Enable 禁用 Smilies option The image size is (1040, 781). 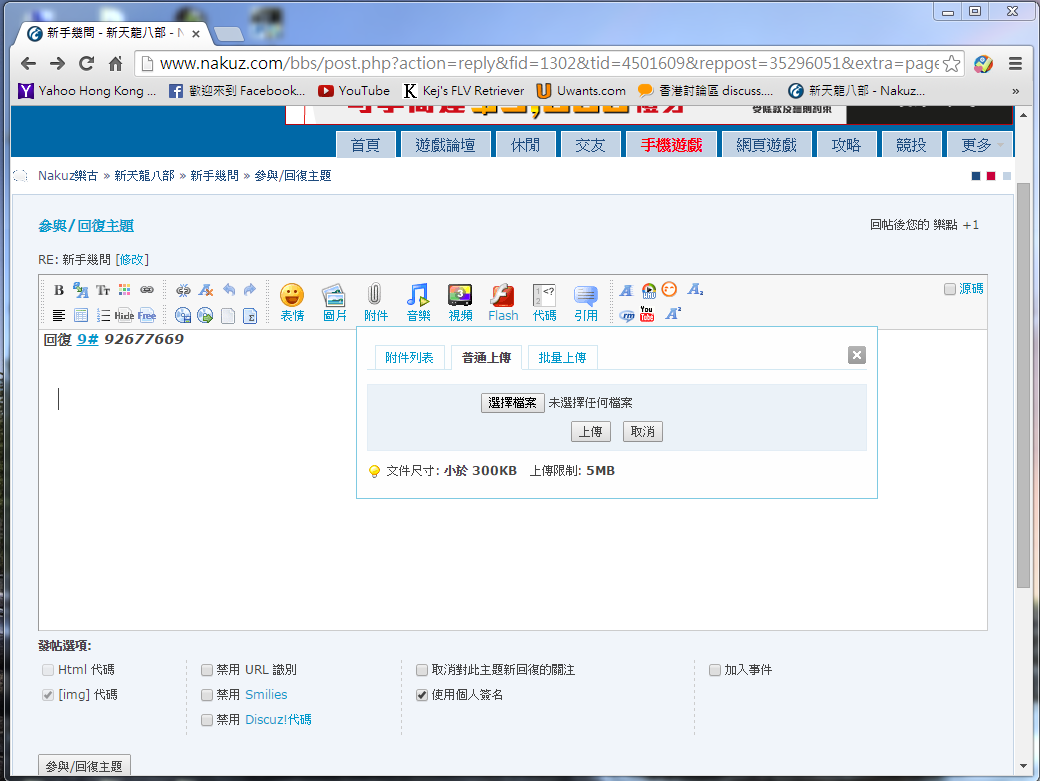pyautogui.click(x=207, y=695)
